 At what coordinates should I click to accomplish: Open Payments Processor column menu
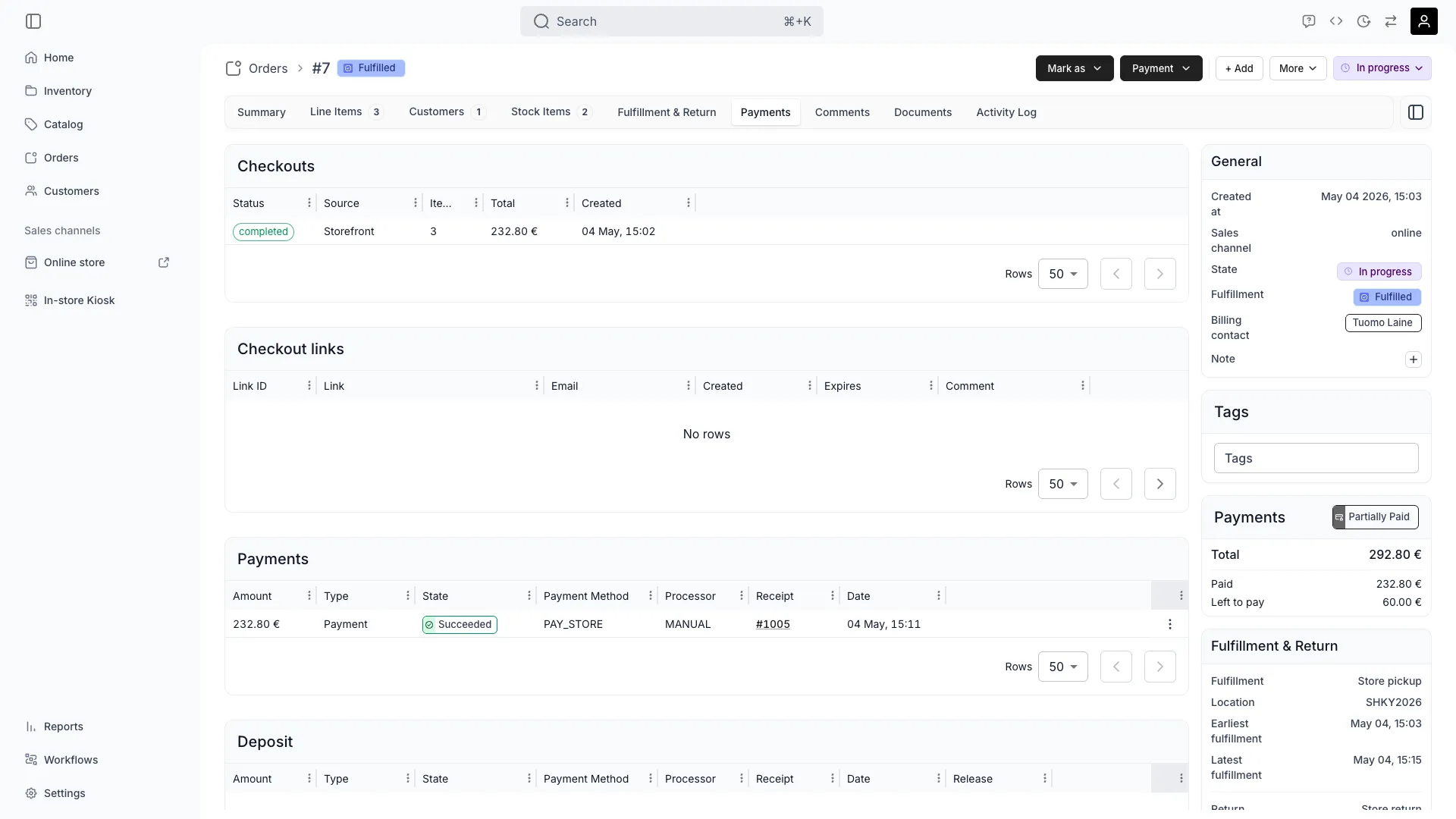pyautogui.click(x=741, y=596)
